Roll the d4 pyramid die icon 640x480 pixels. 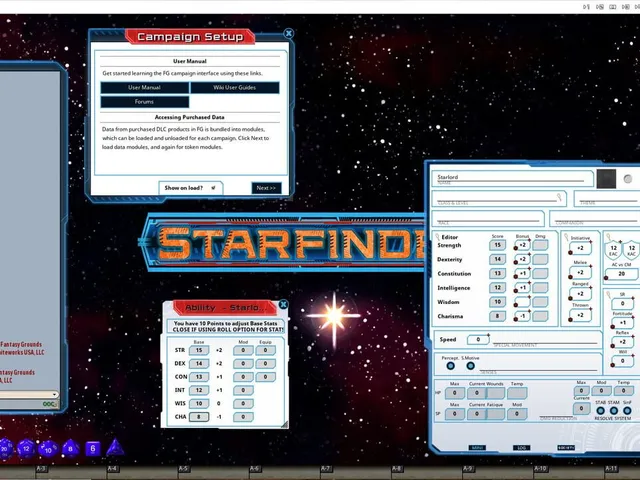(115, 448)
